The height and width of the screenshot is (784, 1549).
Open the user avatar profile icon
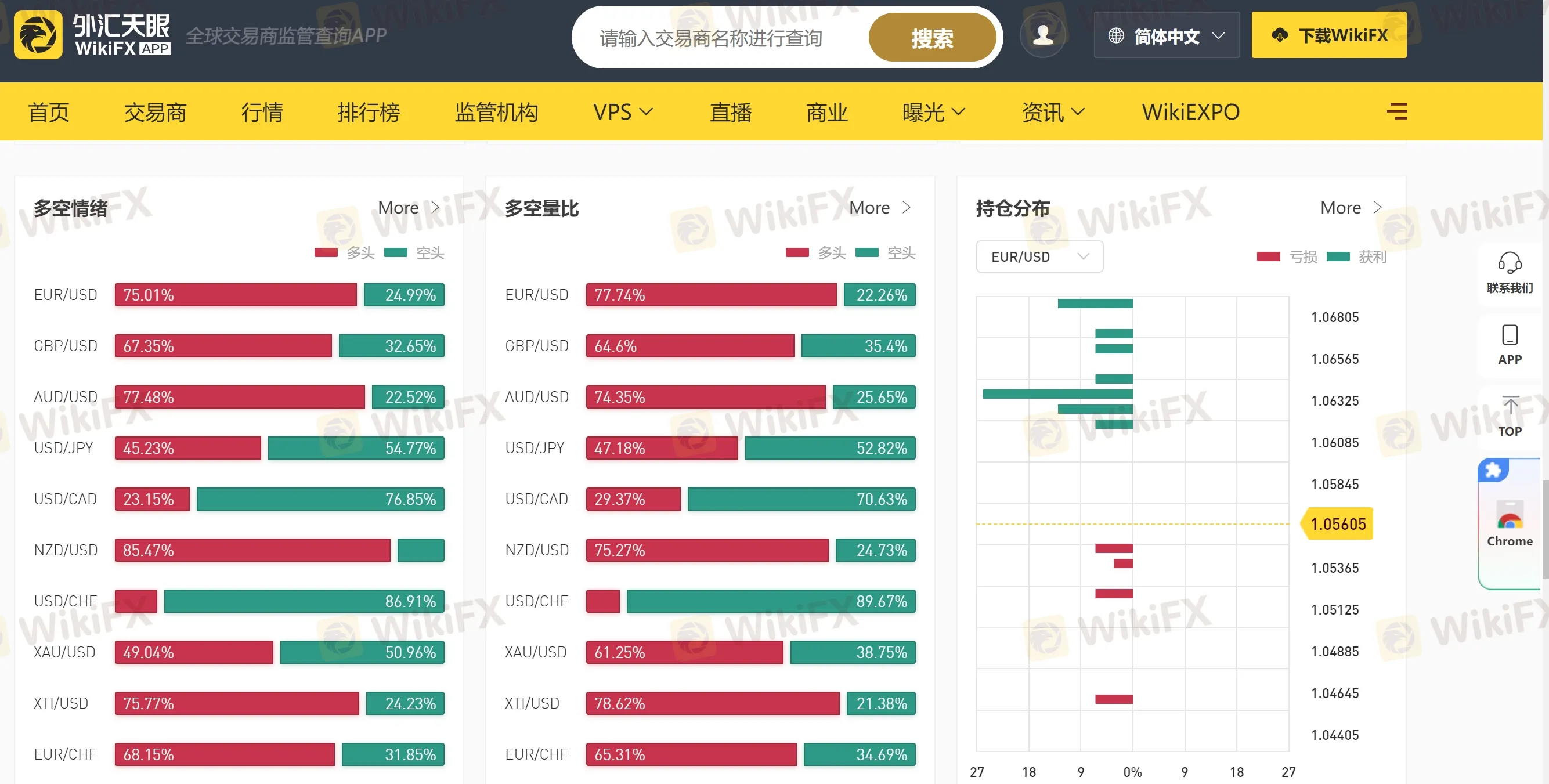click(1044, 34)
